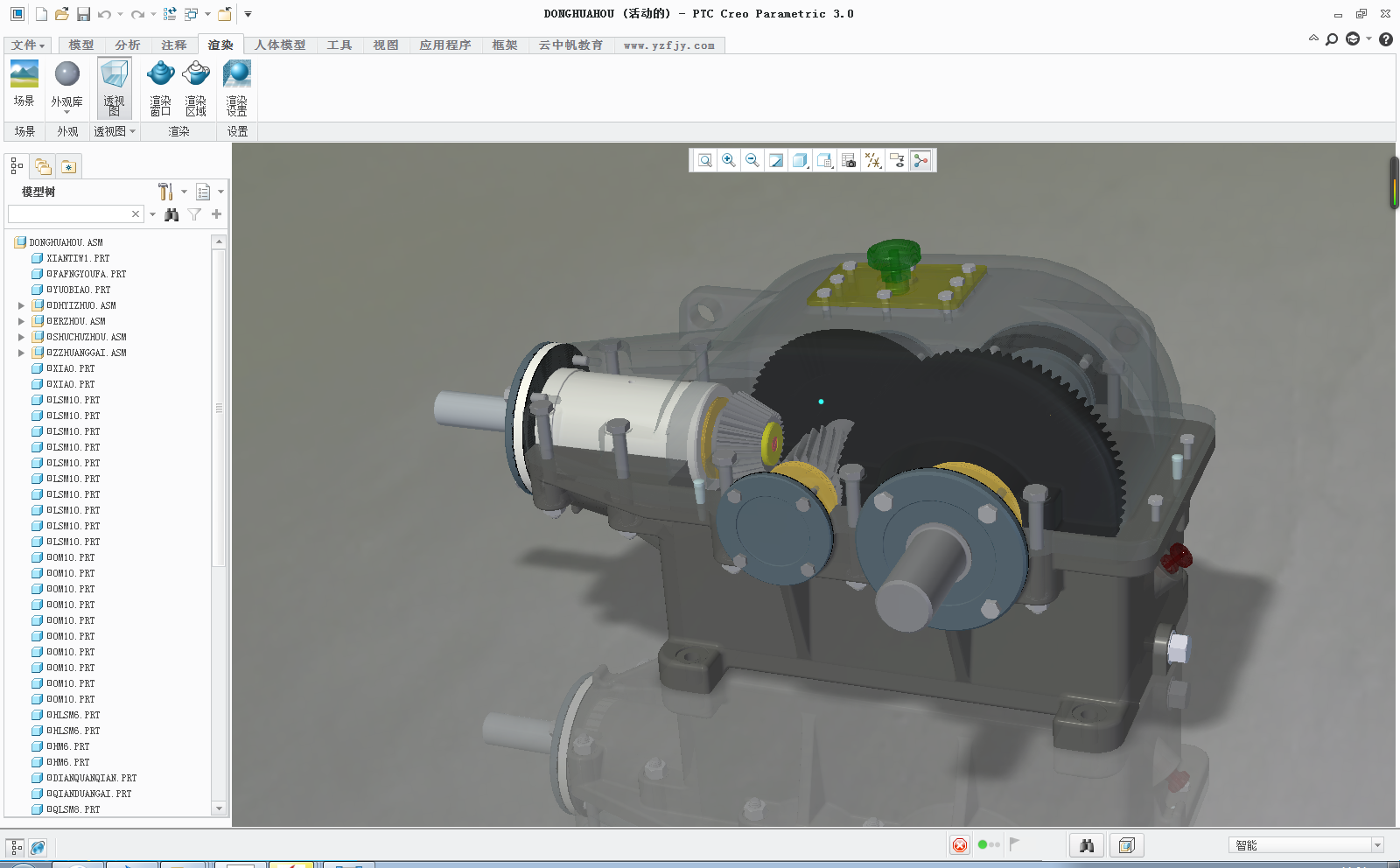
Task: Open the datum display filters icon
Action: (x=873, y=160)
